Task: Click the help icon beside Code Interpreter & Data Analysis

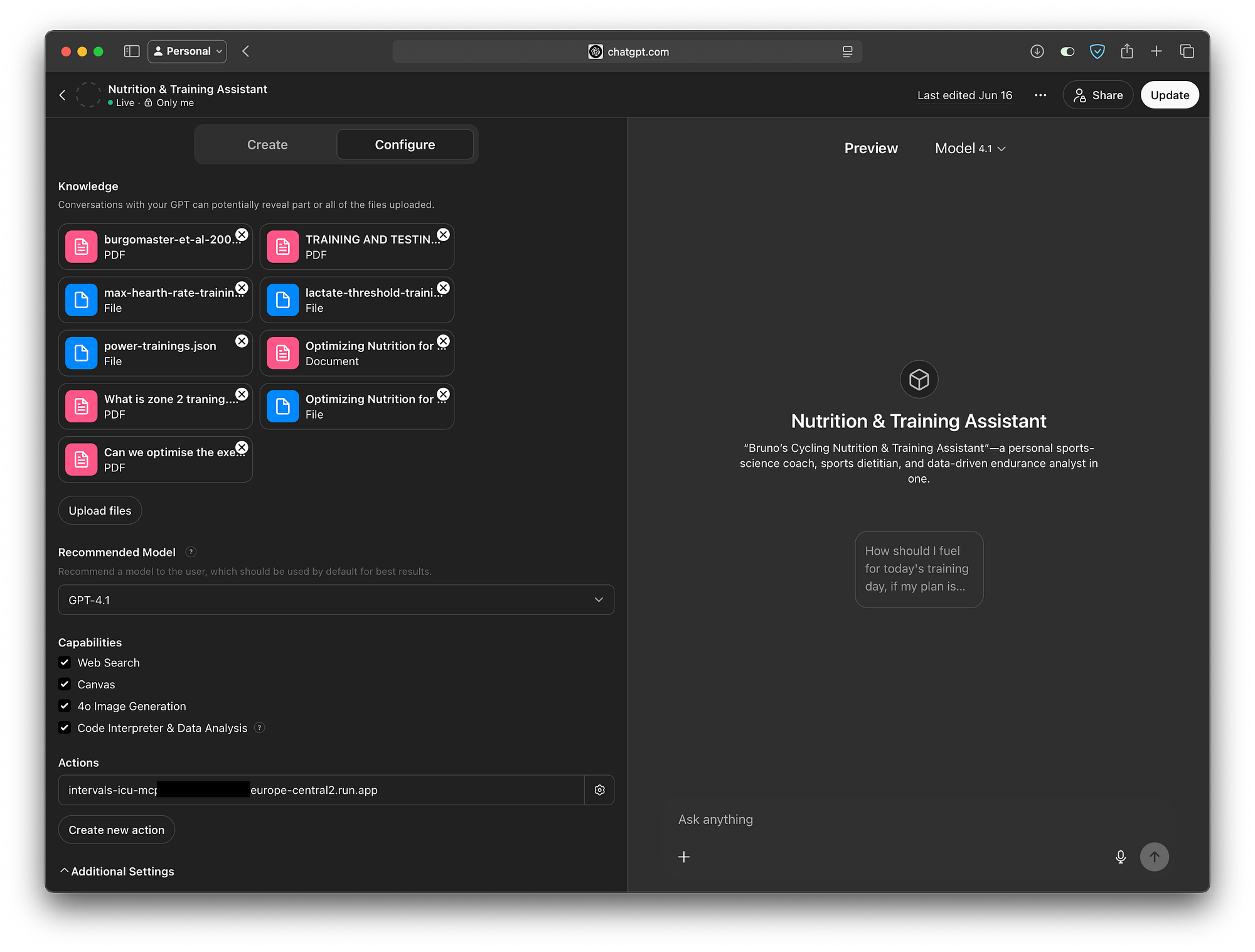Action: click(259, 727)
